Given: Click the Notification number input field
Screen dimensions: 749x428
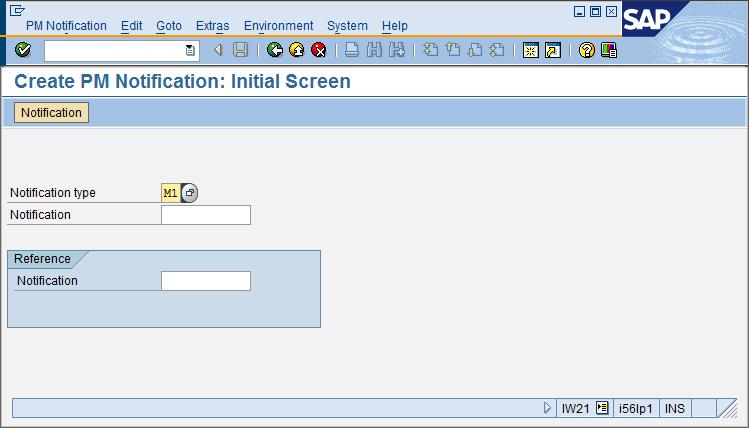Looking at the screenshot, I should [206, 215].
